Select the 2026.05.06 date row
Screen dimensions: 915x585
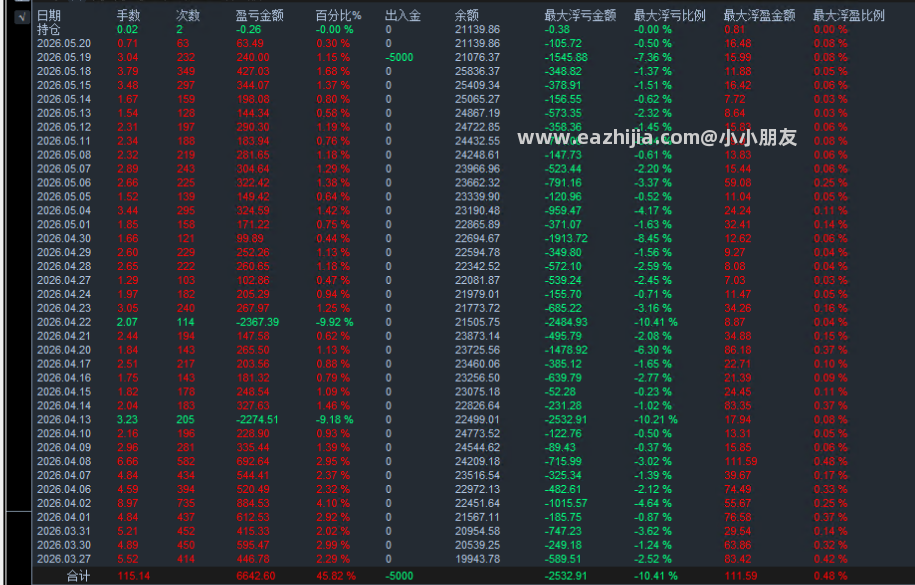(x=64, y=183)
